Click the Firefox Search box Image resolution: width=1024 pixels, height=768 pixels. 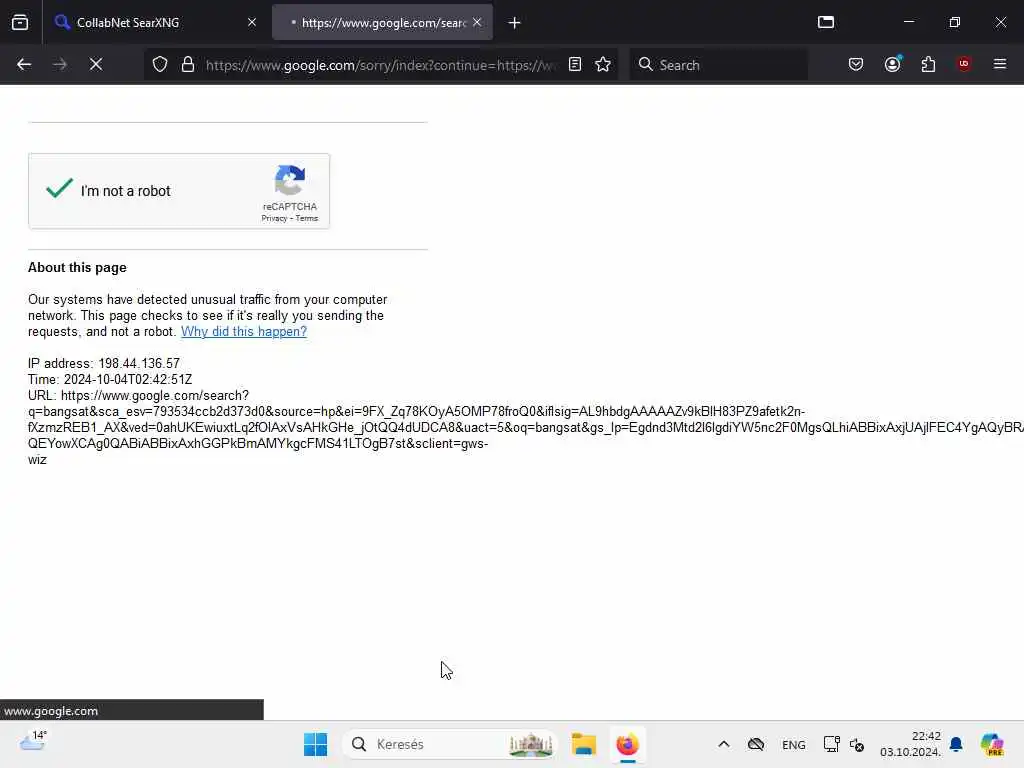pos(719,65)
